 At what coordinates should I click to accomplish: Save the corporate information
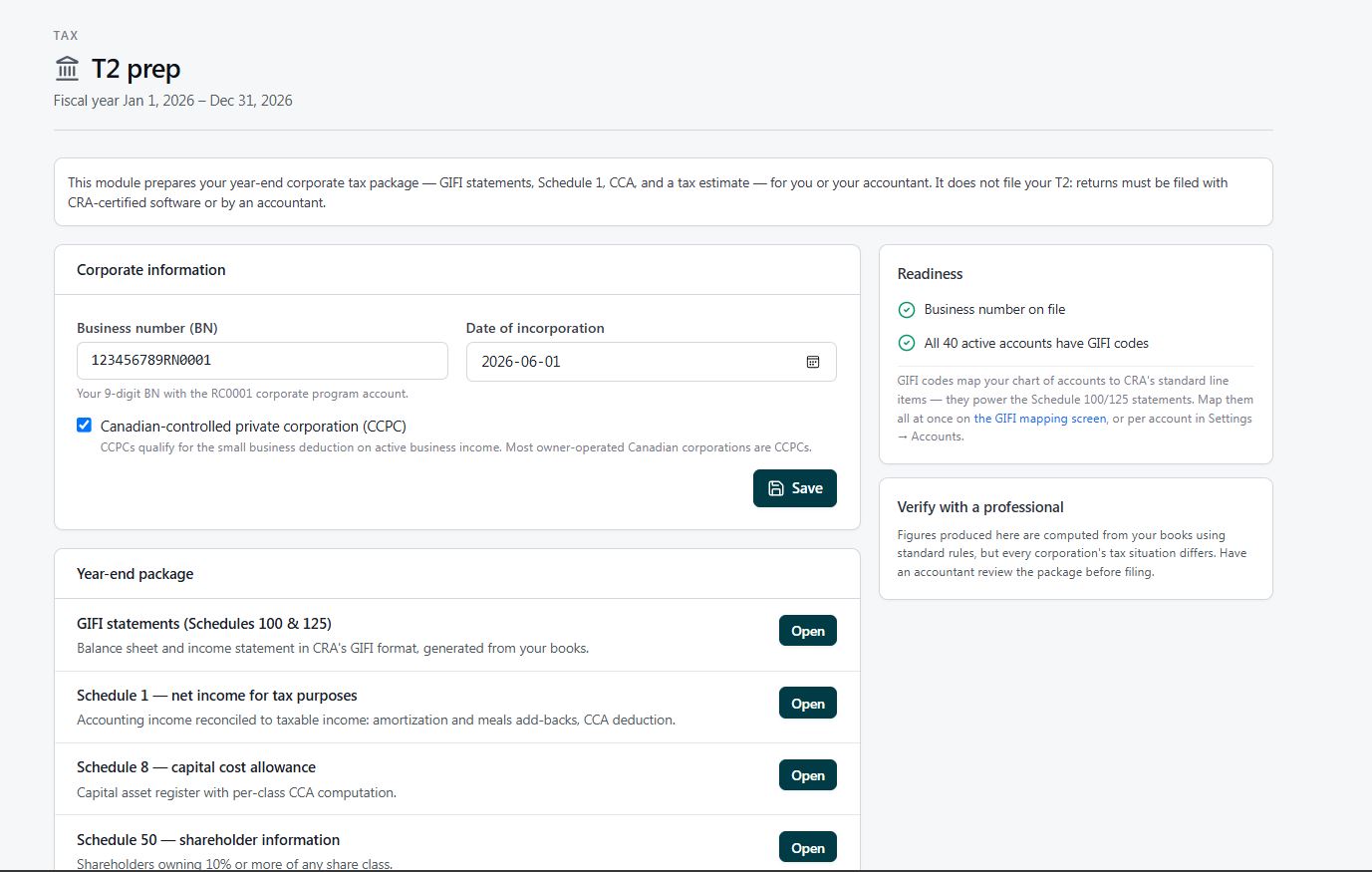794,488
